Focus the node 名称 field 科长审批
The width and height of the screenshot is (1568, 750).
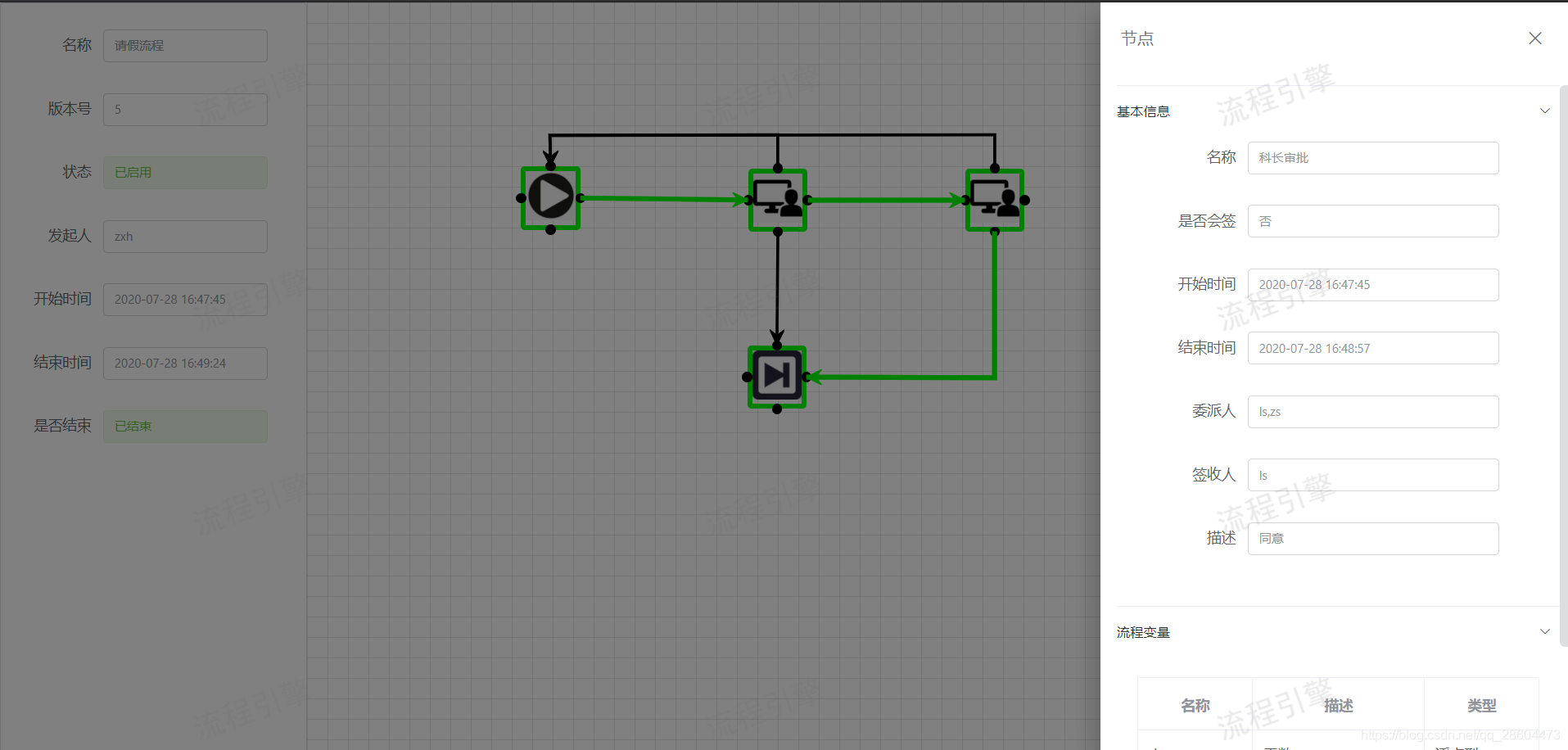[x=1373, y=158]
